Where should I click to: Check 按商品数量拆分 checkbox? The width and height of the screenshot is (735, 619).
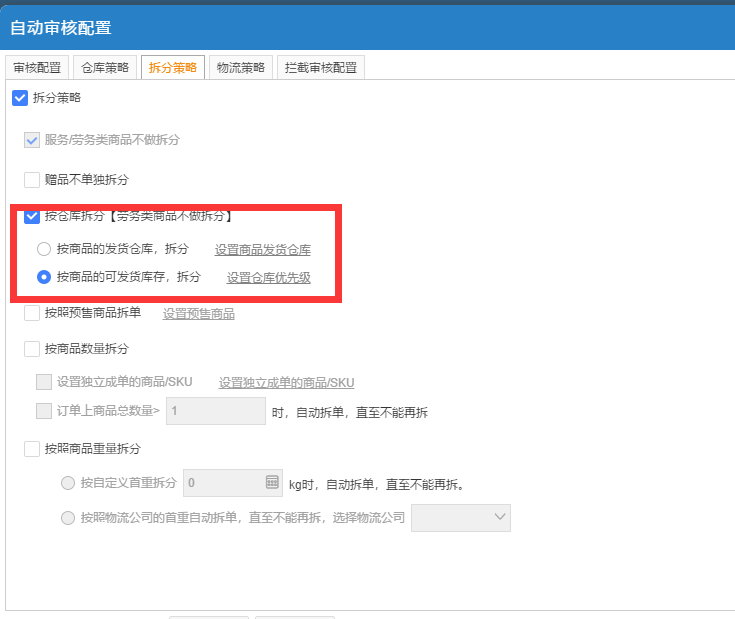click(x=32, y=349)
